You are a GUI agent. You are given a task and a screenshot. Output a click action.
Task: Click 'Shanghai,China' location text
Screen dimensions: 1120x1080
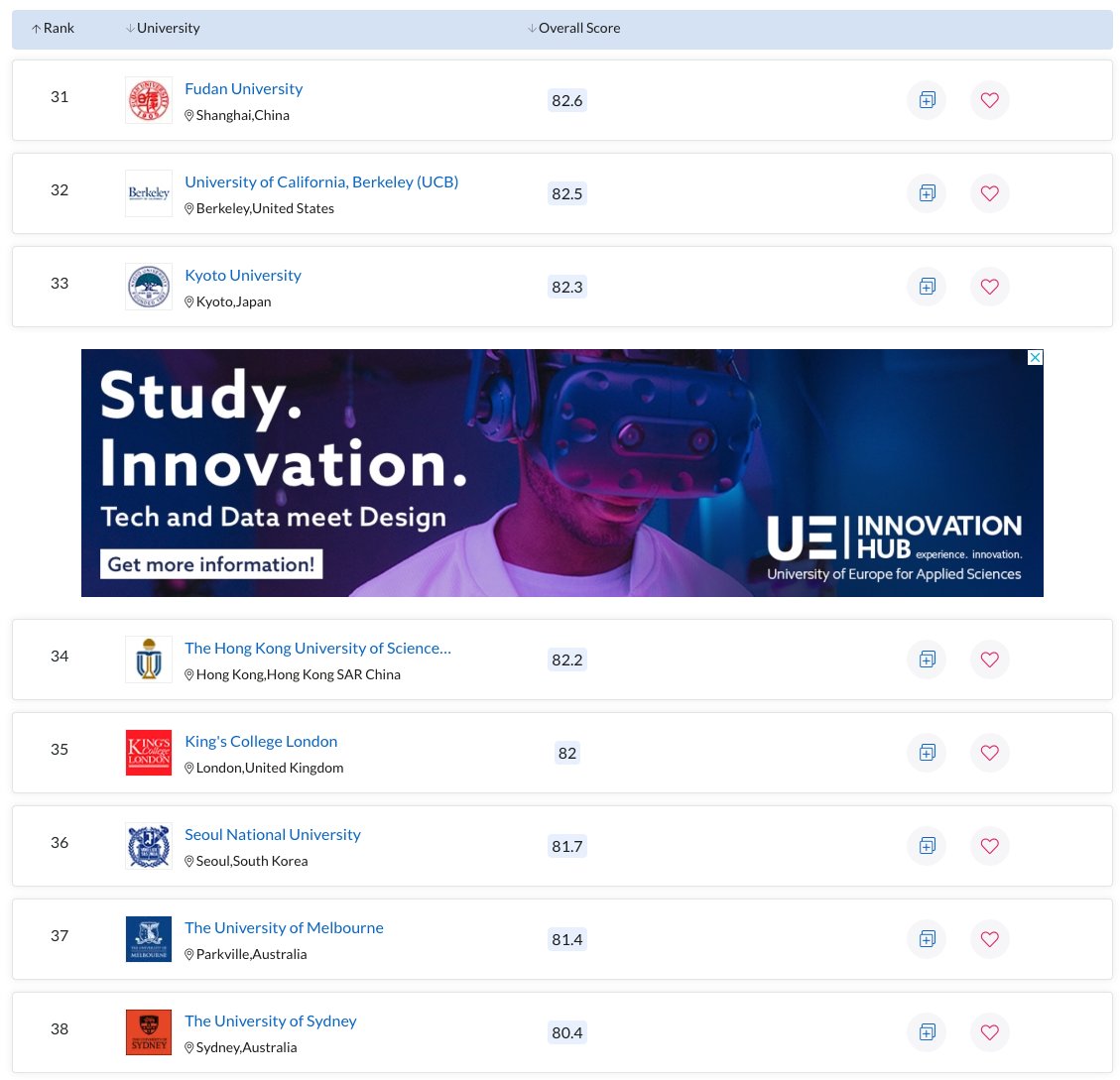(x=243, y=115)
